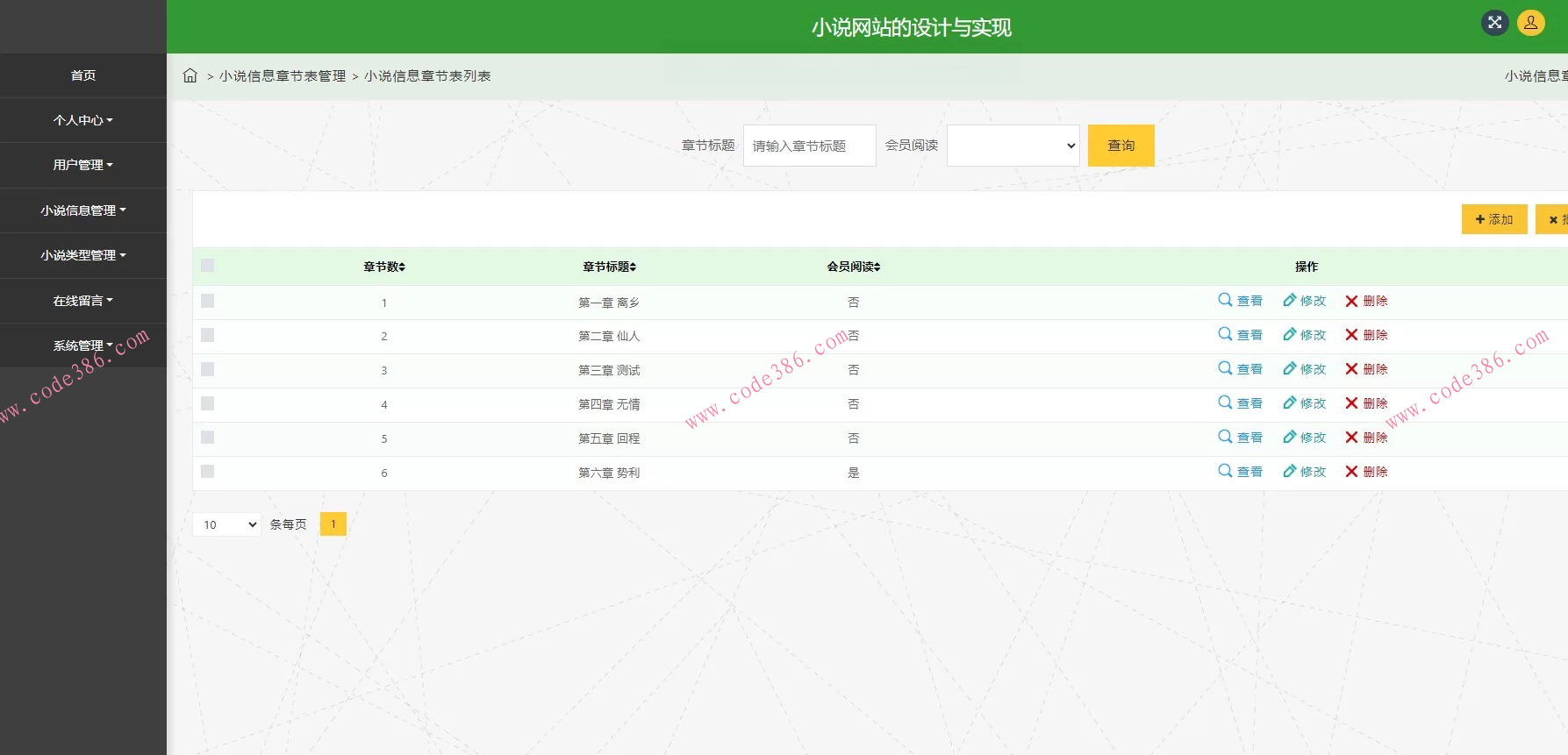Expand the 小说信息管理 sidebar menu
The height and width of the screenshot is (755, 1568).
pos(83,210)
